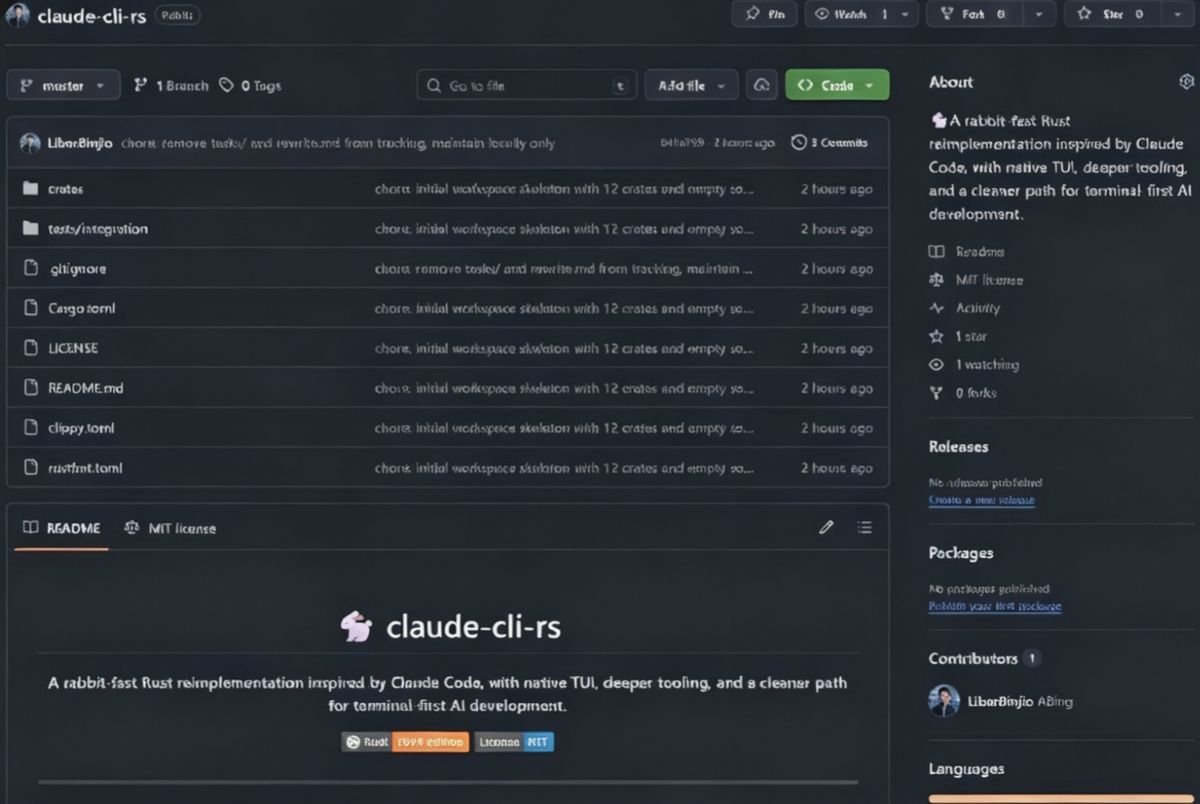The image size is (1200, 804).
Task: Open commit history clock icon
Action: click(x=798, y=143)
